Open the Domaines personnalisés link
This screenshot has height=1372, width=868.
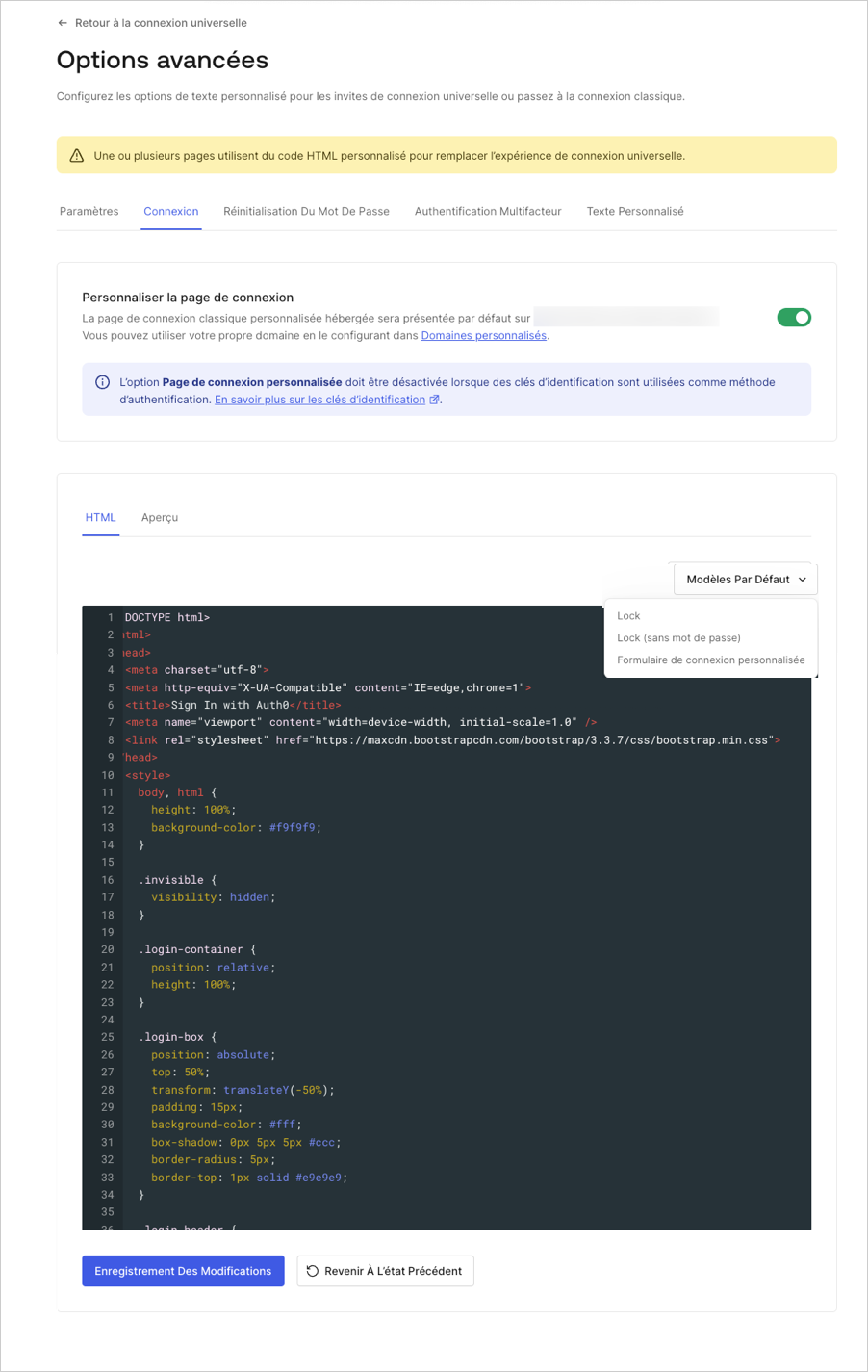(x=484, y=336)
